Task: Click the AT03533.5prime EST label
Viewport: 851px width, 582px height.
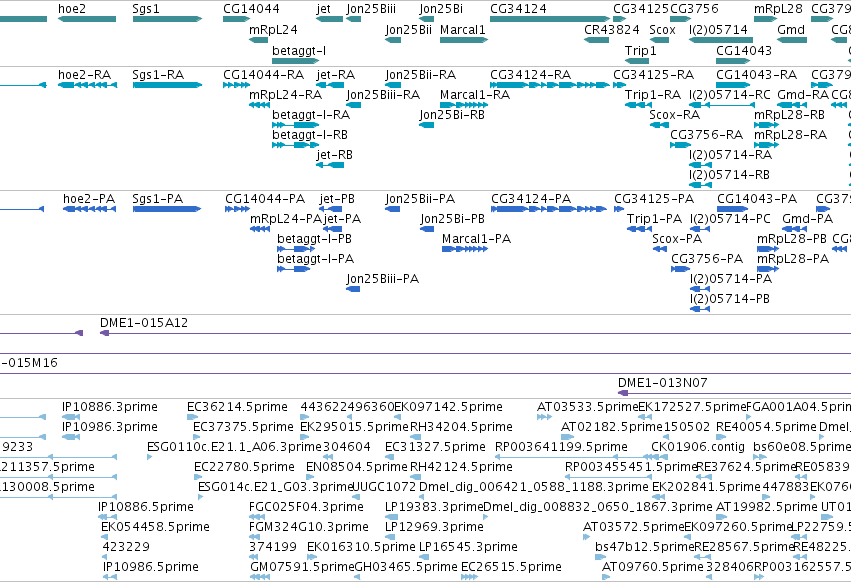Action: (x=587, y=407)
